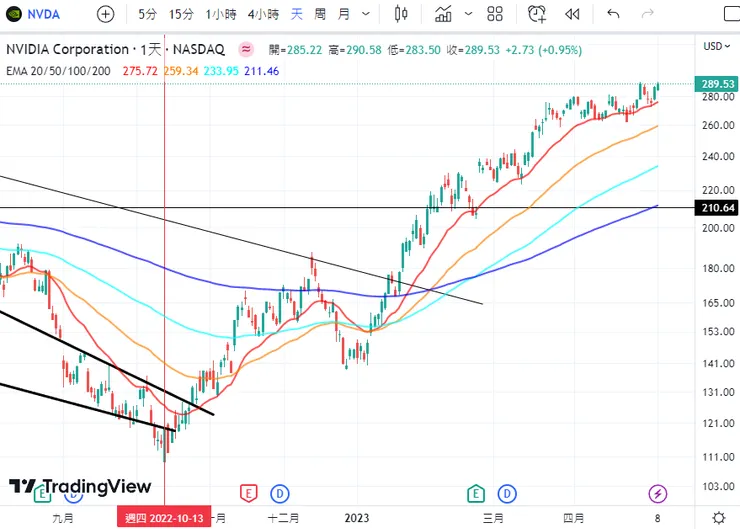This screenshot has height=529, width=740.
Task: Click the 180.00 price scale label
Action: [718, 268]
